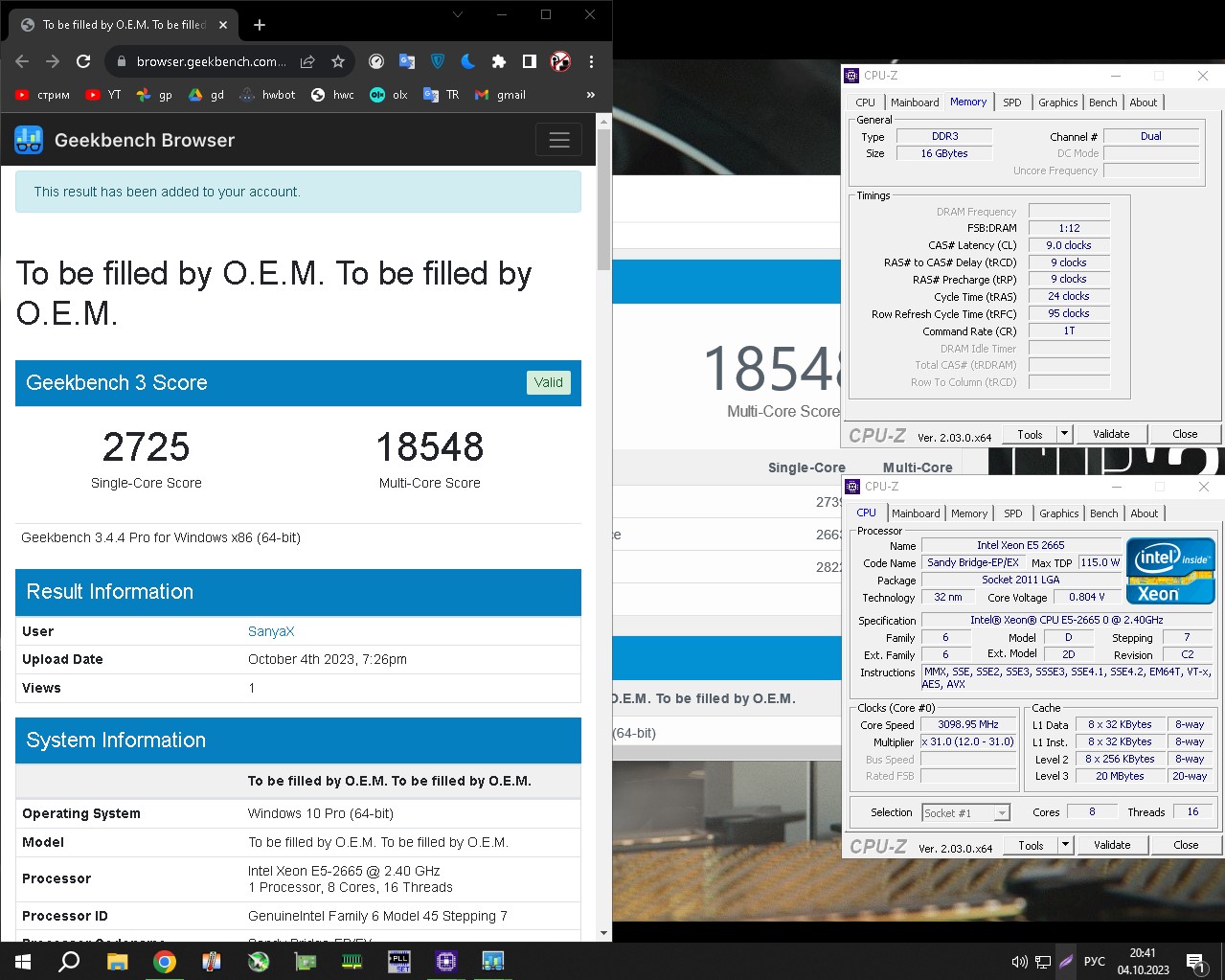Switch input language from РУС indicator
The width and height of the screenshot is (1225, 980).
pyautogui.click(x=1094, y=961)
